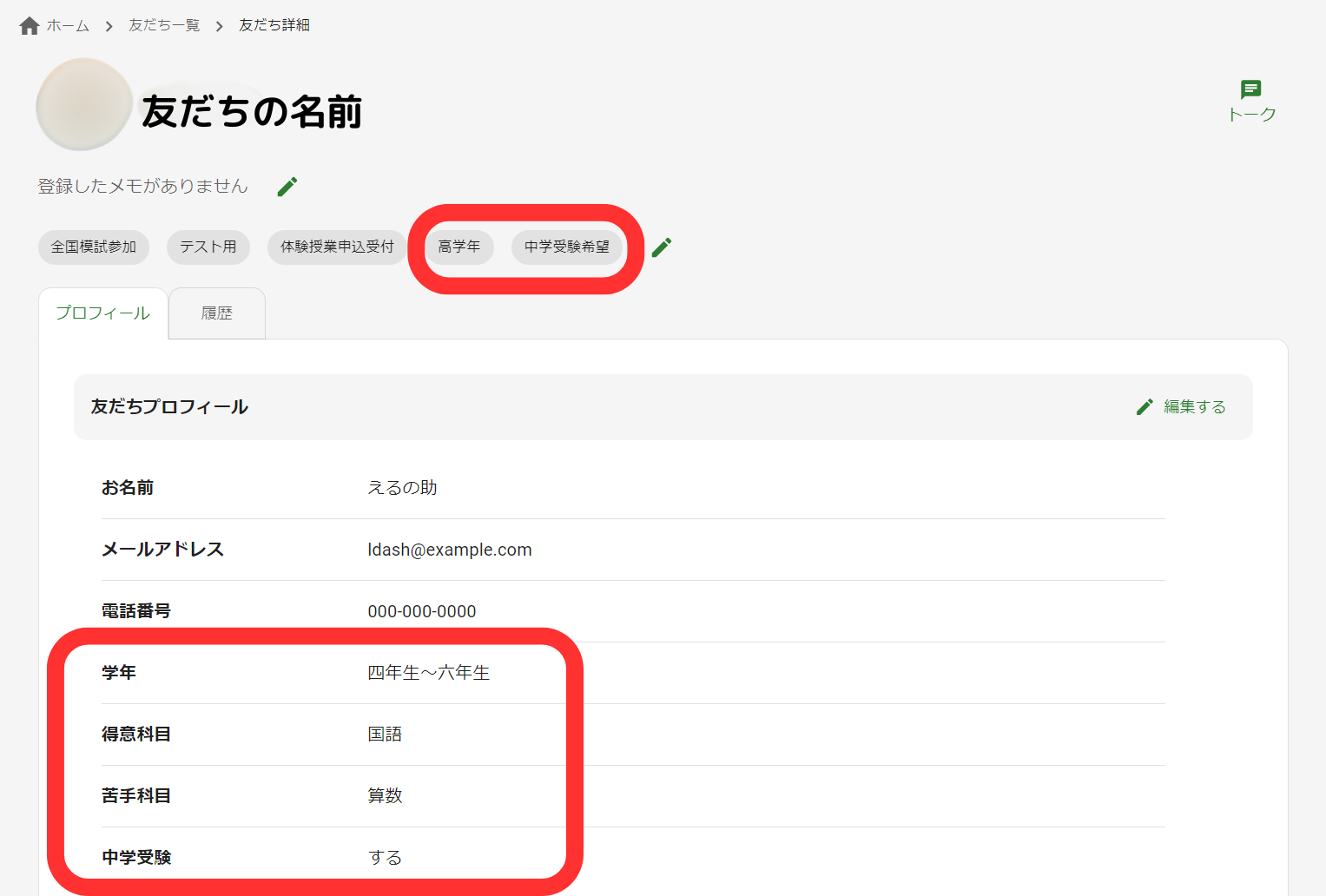Select the 中学受験希望 tag
Image resolution: width=1326 pixels, height=896 pixels.
[568, 247]
